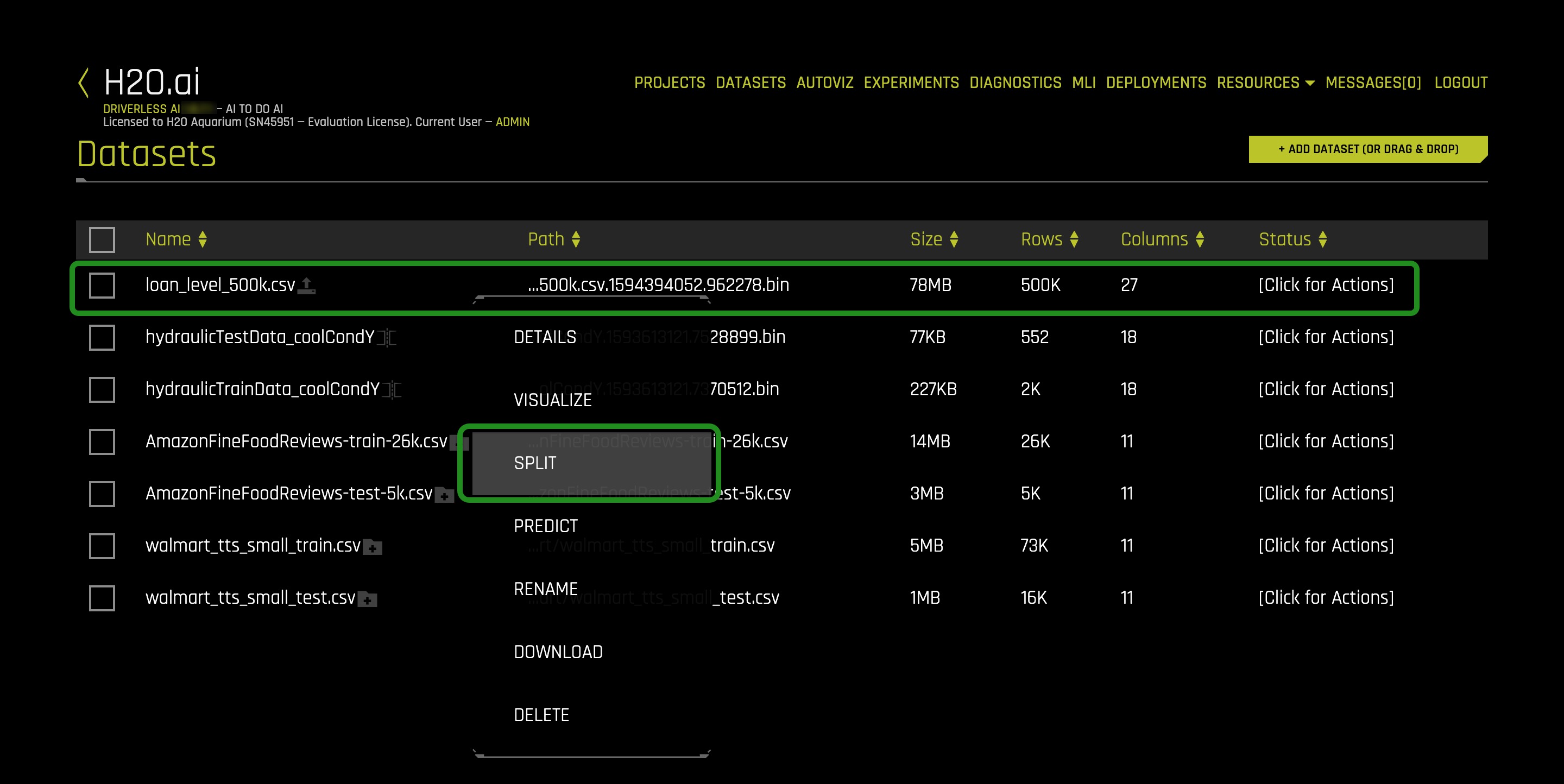1564x784 pixels.
Task: Check the box for AmazonFineFoodReviews-train-26k.csv
Action: coord(102,442)
